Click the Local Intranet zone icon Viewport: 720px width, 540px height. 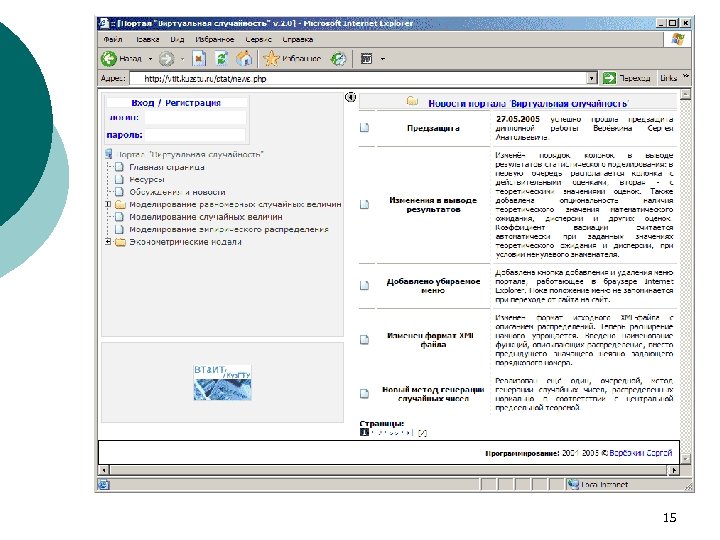[x=573, y=484]
